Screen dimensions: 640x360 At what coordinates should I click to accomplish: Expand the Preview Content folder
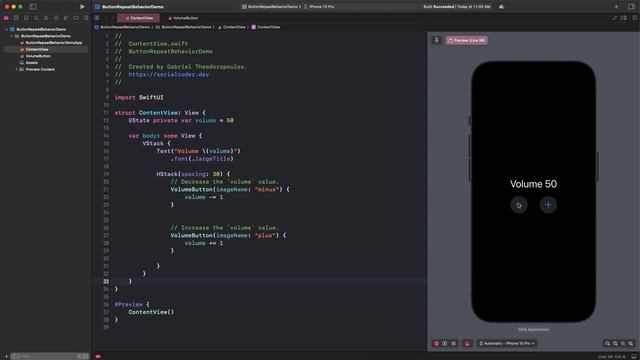[17, 69]
